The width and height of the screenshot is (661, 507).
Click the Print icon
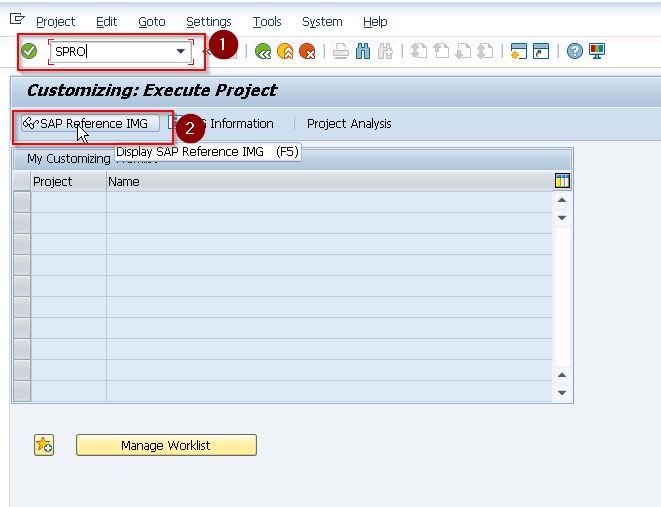coord(341,51)
